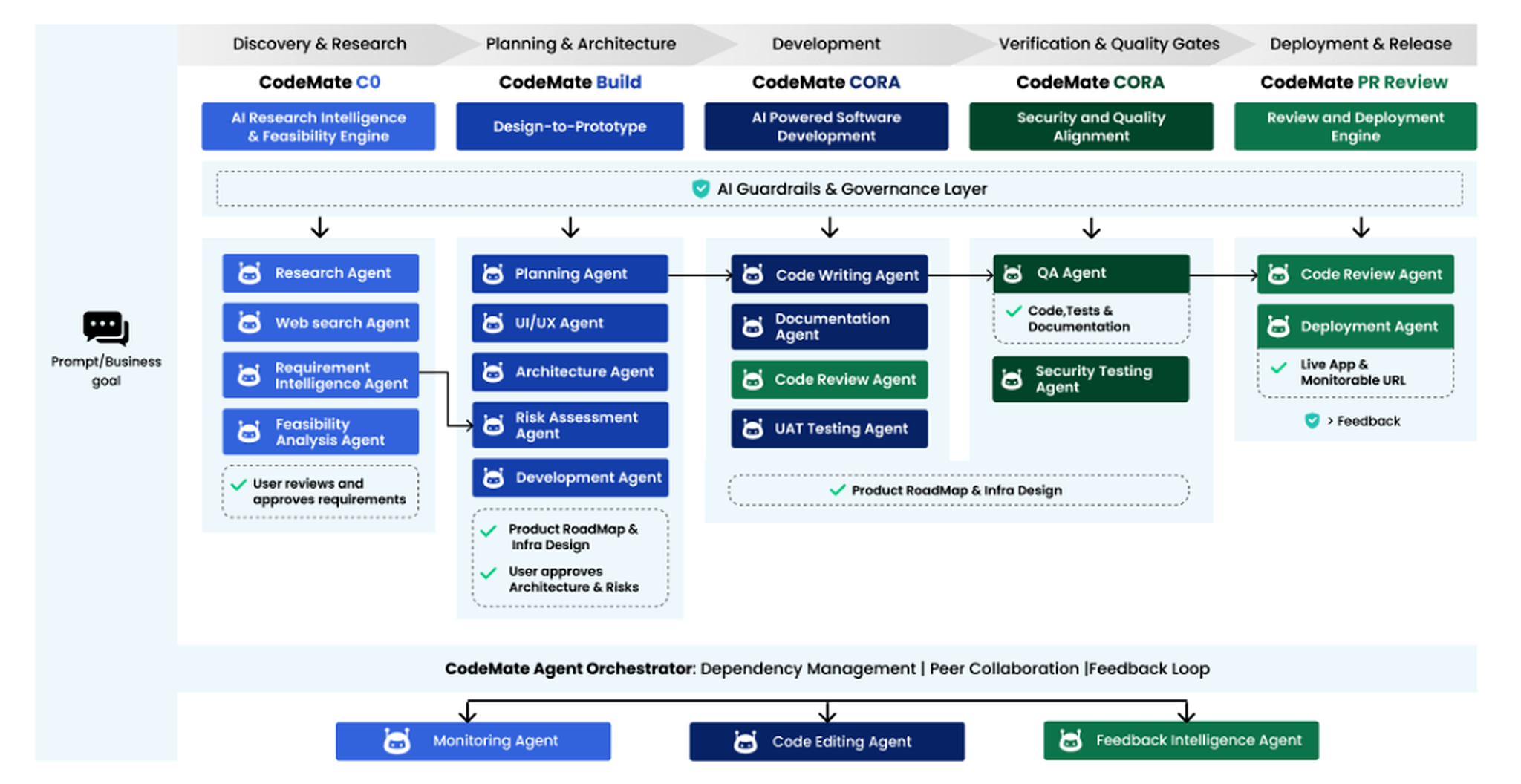
Task: Select the UAT Testing Agent robot icon
Action: (753, 429)
